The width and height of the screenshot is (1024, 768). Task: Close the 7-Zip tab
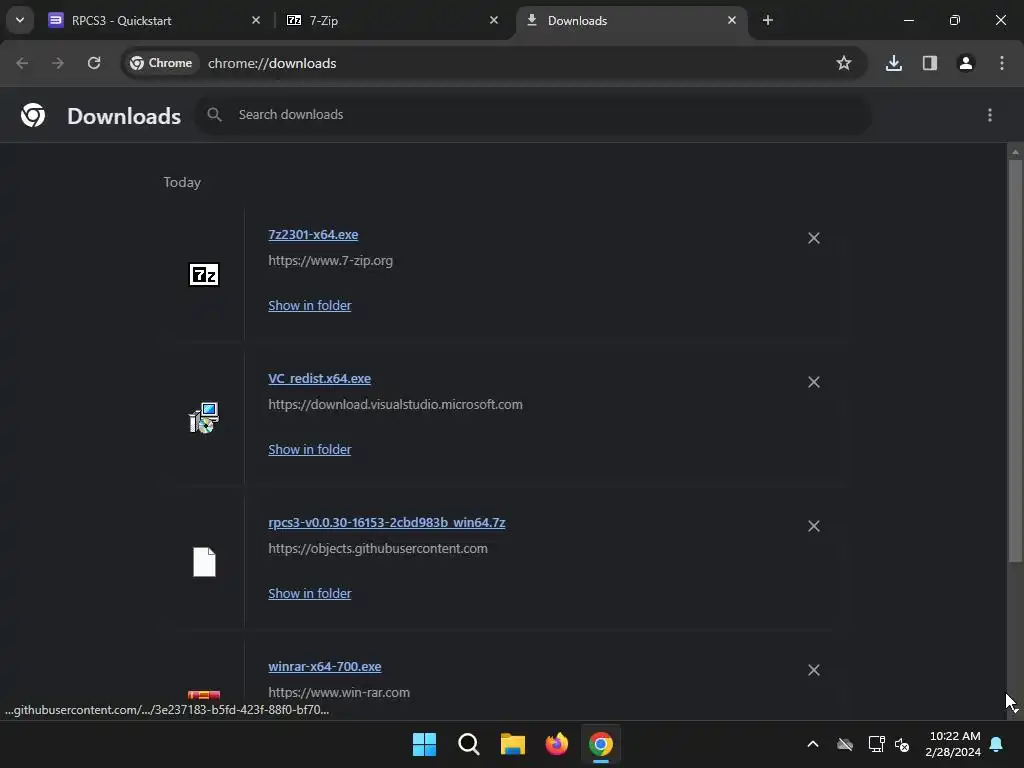[494, 20]
